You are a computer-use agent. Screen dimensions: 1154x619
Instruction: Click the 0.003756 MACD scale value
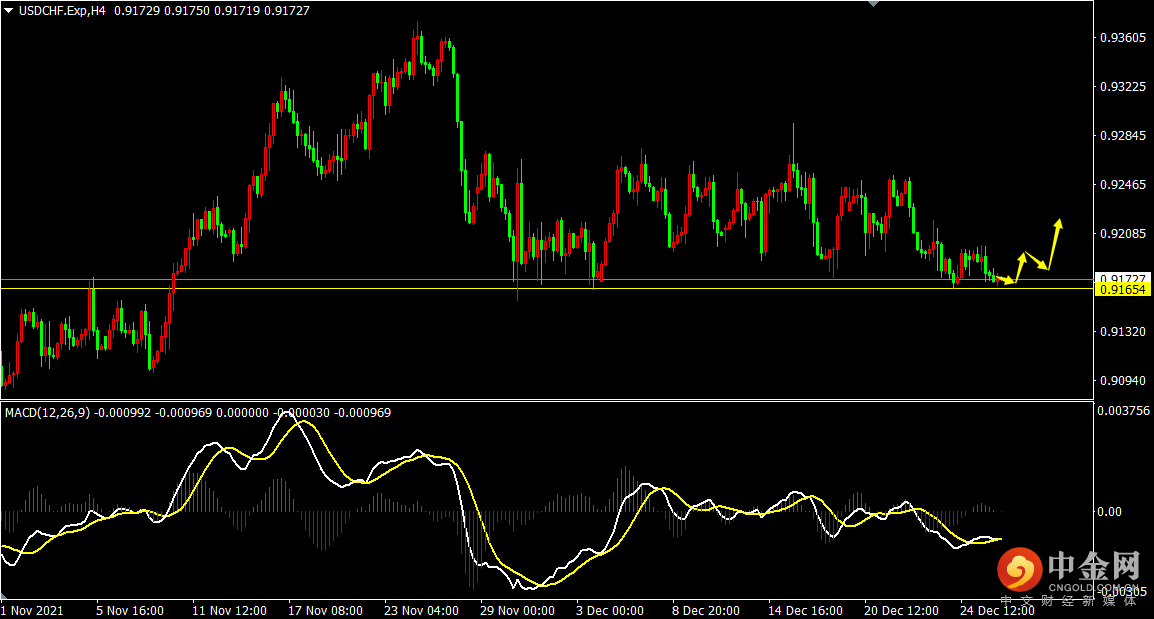1123,411
